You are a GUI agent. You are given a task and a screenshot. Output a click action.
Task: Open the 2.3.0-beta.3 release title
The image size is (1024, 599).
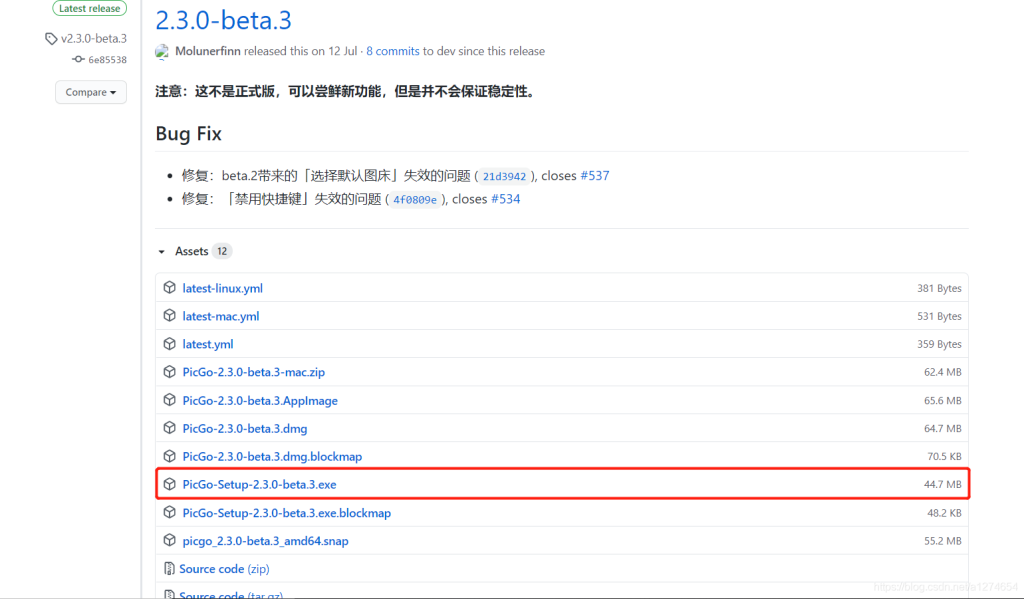tap(224, 19)
